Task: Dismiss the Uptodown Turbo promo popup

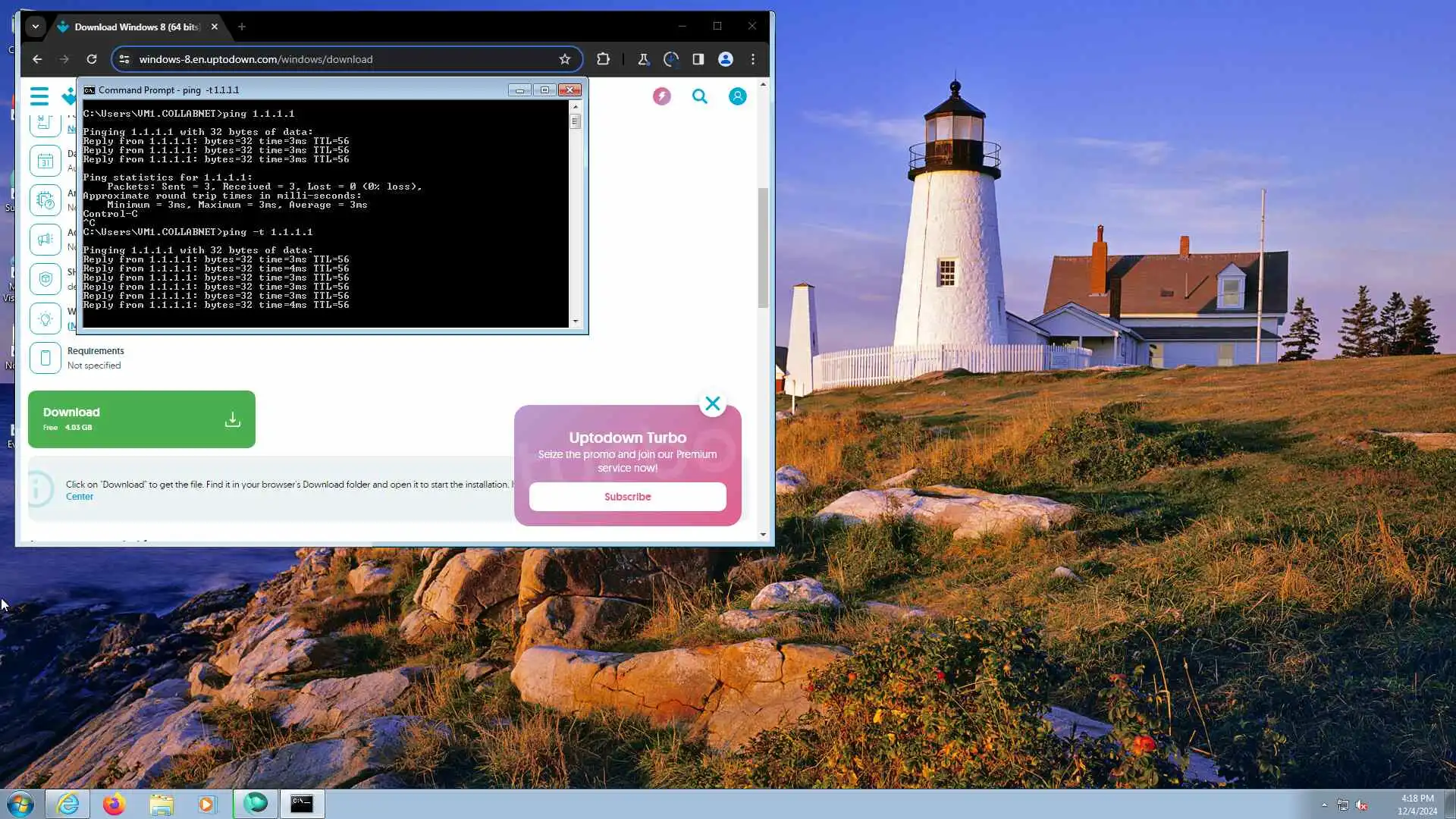Action: pos(712,403)
